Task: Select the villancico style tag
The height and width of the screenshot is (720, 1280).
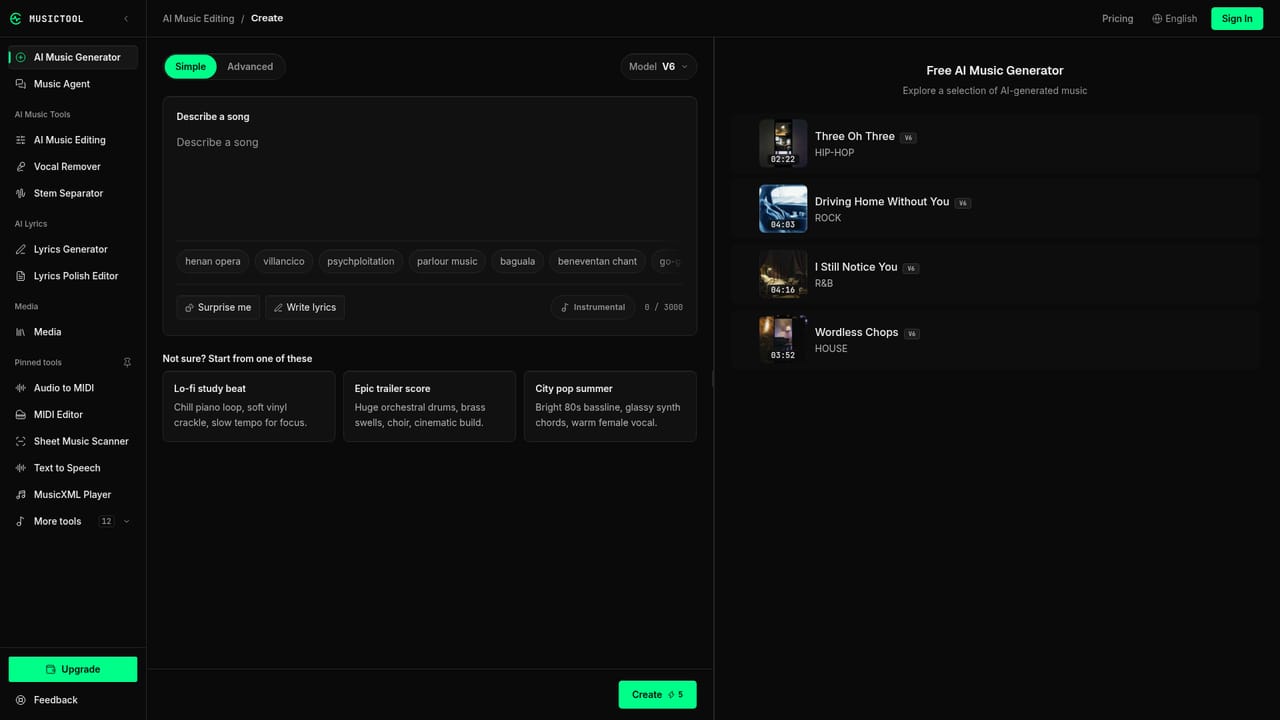Action: tap(284, 261)
